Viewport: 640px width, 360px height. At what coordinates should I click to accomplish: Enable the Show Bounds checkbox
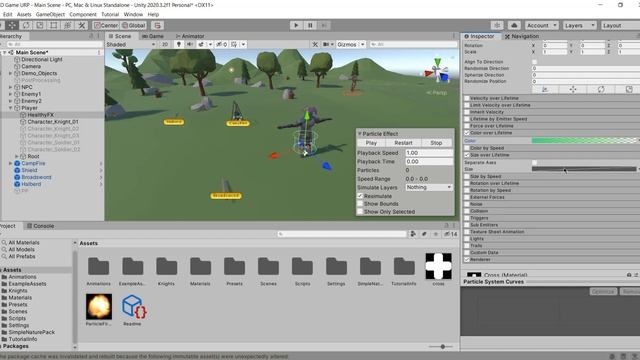(360, 204)
